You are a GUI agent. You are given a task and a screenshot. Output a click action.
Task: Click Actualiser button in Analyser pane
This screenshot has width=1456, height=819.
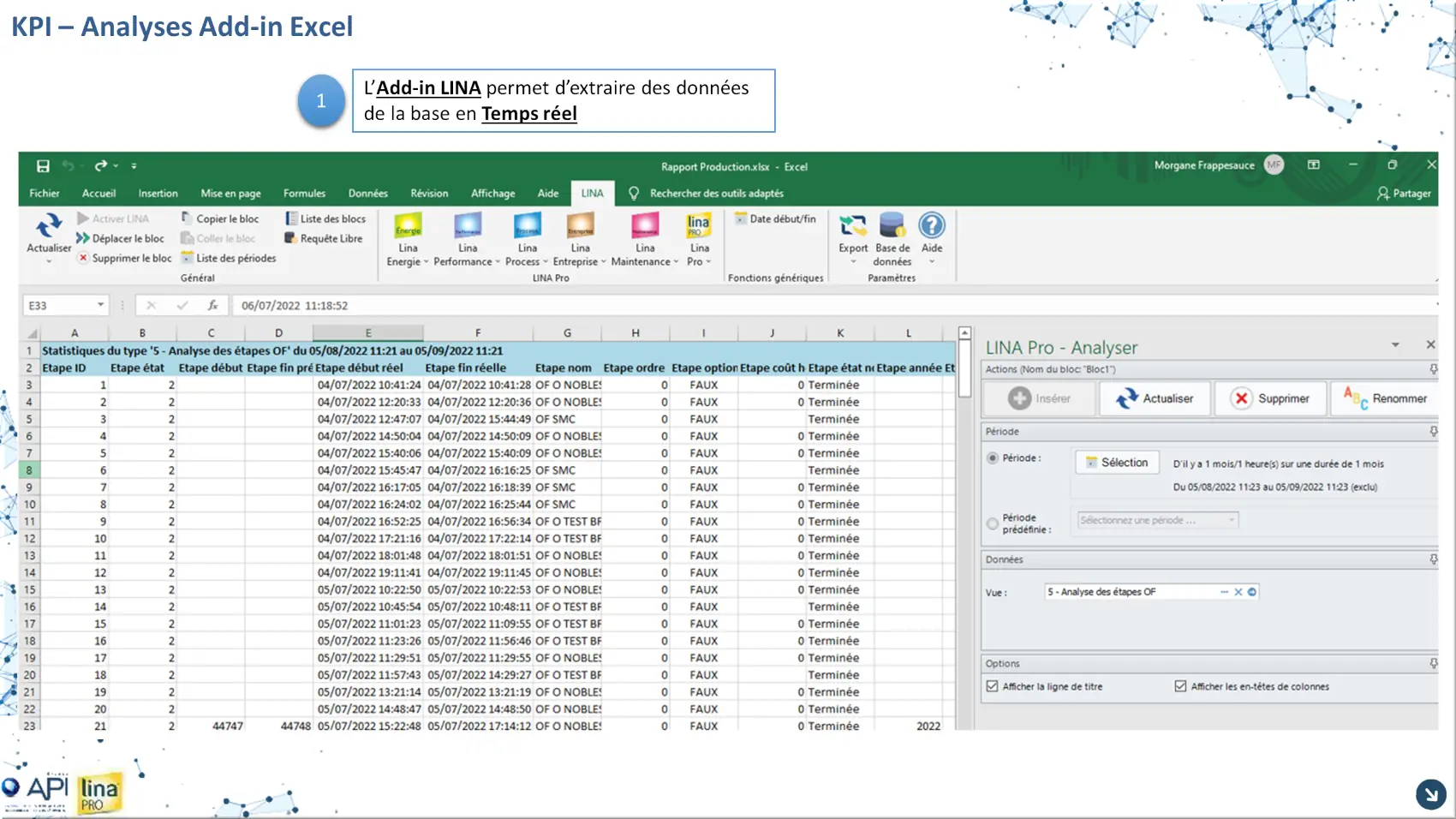pos(1155,398)
